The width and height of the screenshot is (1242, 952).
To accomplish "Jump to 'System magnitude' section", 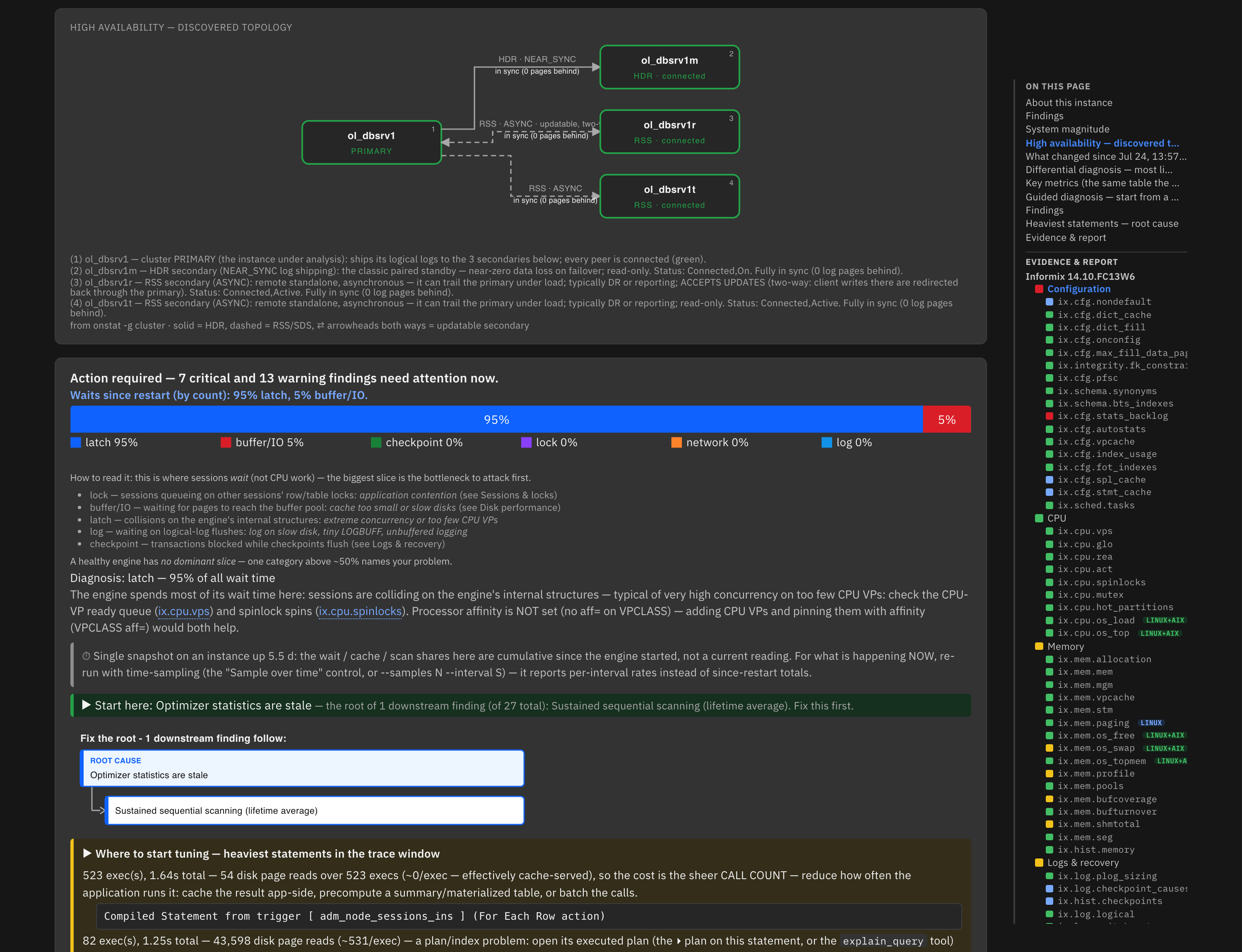I will pos(1067,129).
